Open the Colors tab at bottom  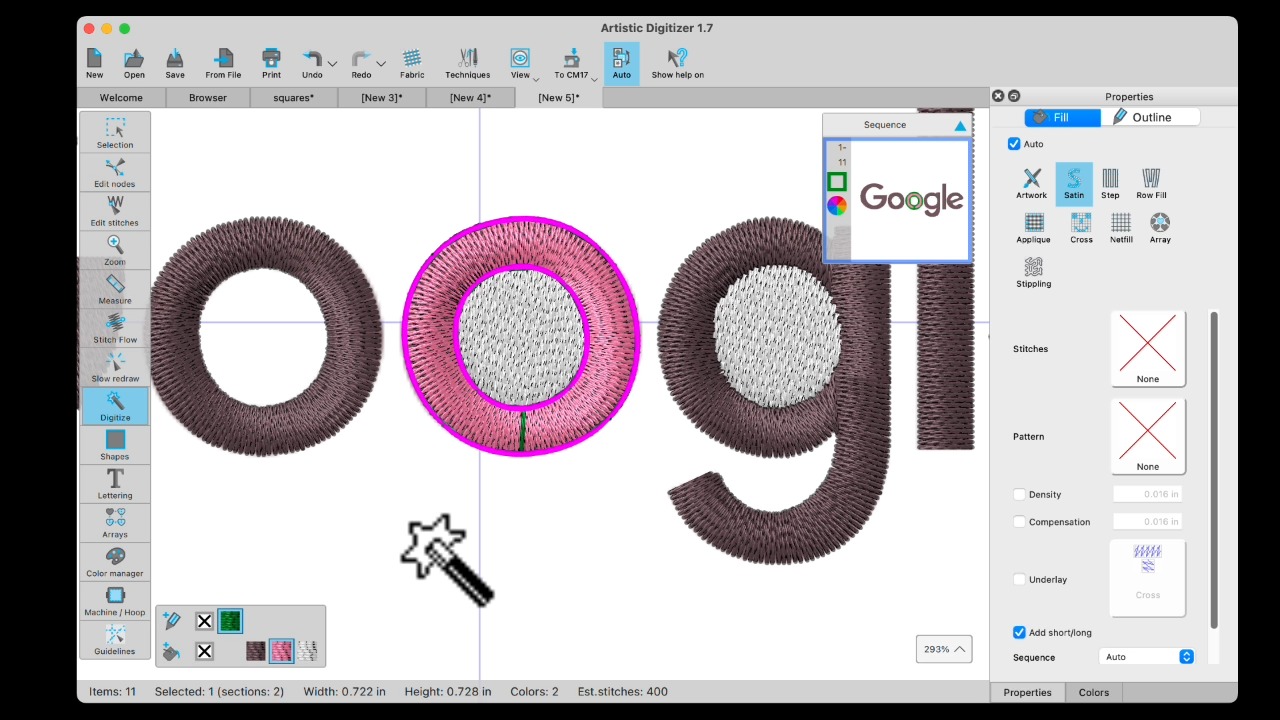[1094, 692]
